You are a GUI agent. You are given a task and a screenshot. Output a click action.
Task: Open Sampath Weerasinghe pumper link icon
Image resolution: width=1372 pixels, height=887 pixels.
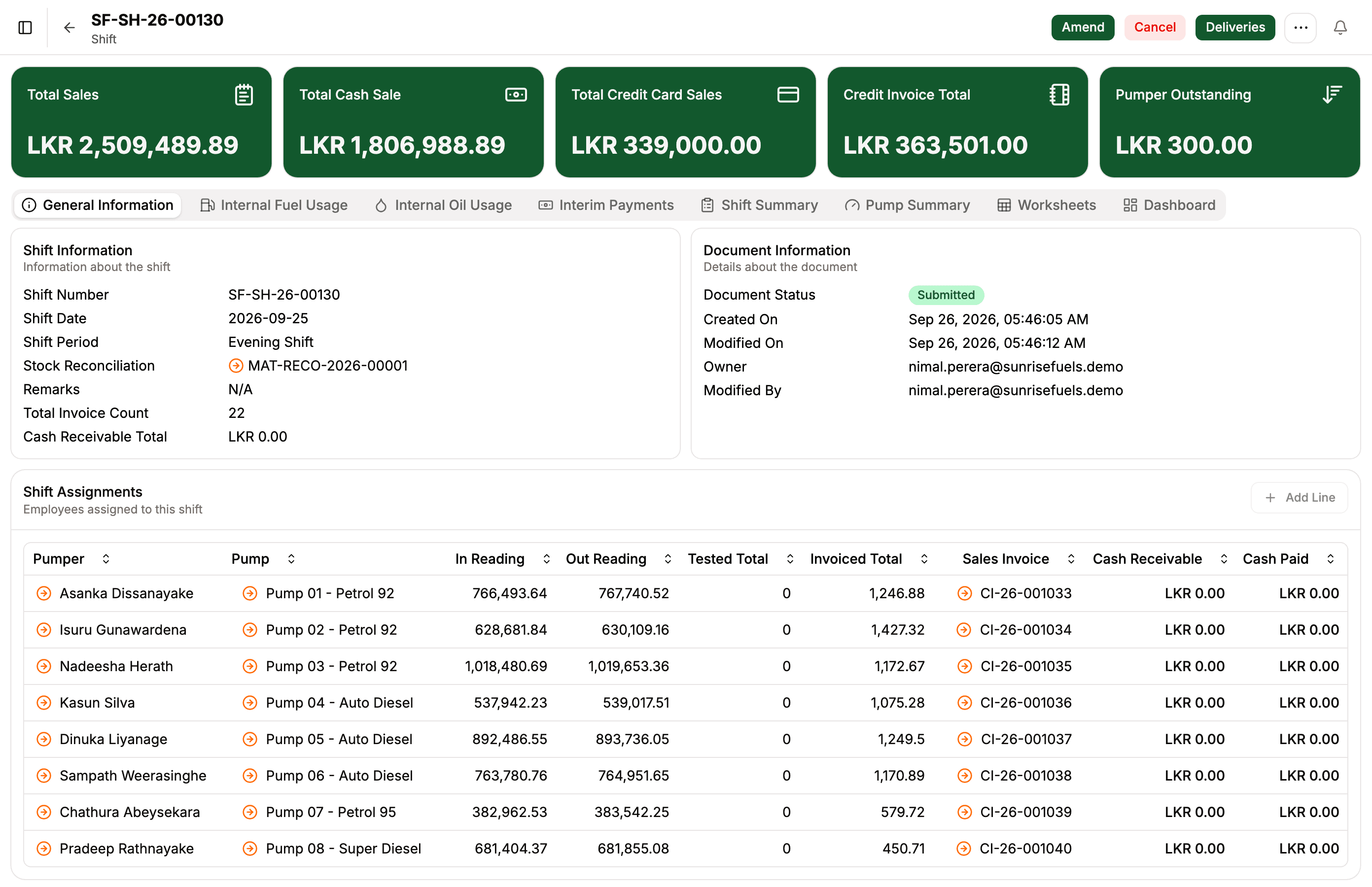[44, 776]
